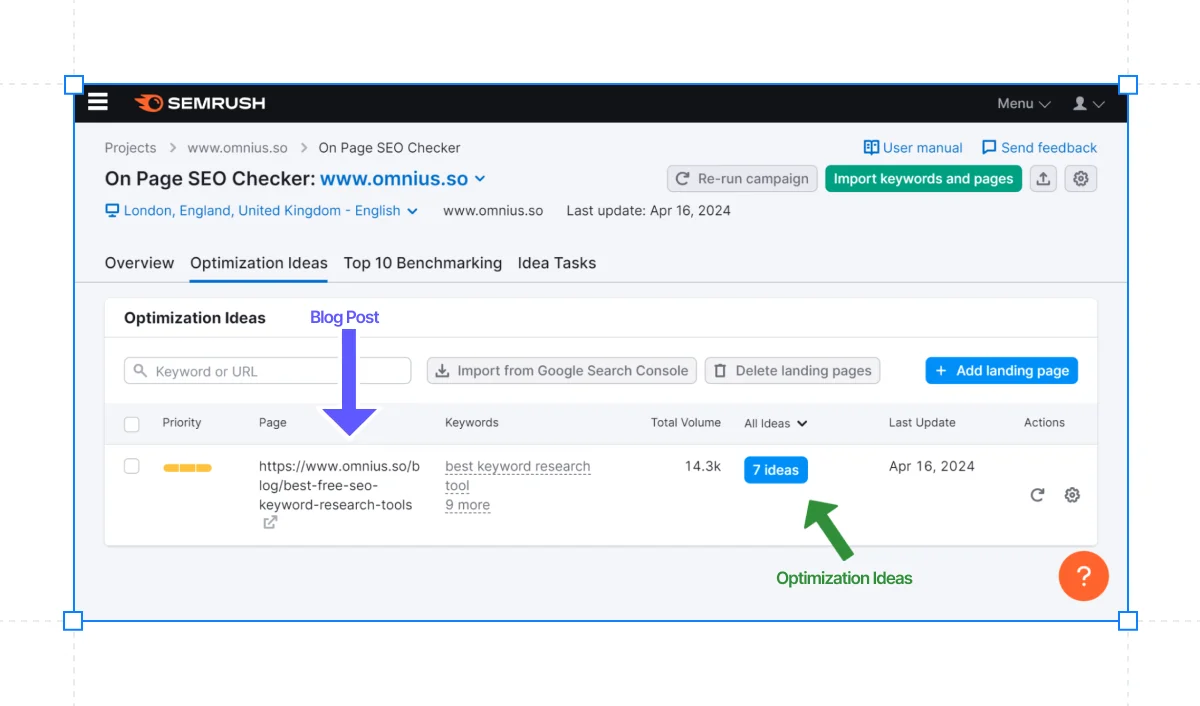This screenshot has height=706, width=1200.
Task: Switch to the Top 10 Benchmarking tab
Action: pyautogui.click(x=422, y=263)
